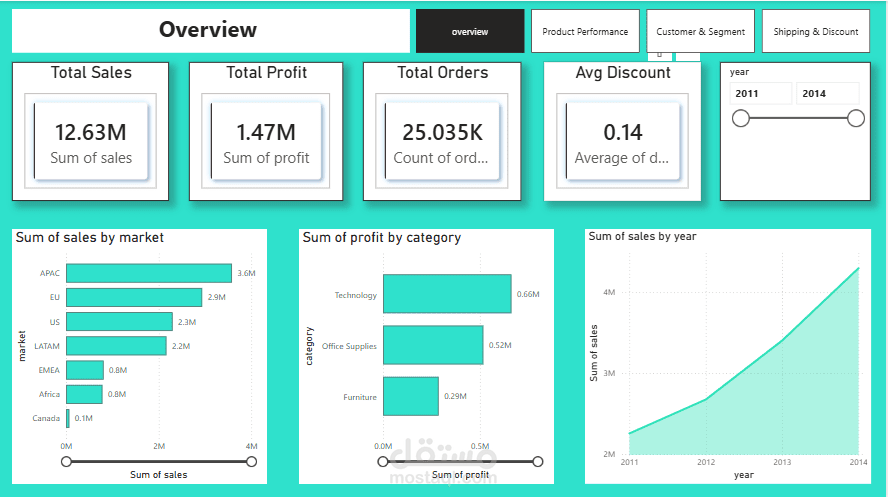Select the left handle of Sum of profit zoom slider

point(383,461)
